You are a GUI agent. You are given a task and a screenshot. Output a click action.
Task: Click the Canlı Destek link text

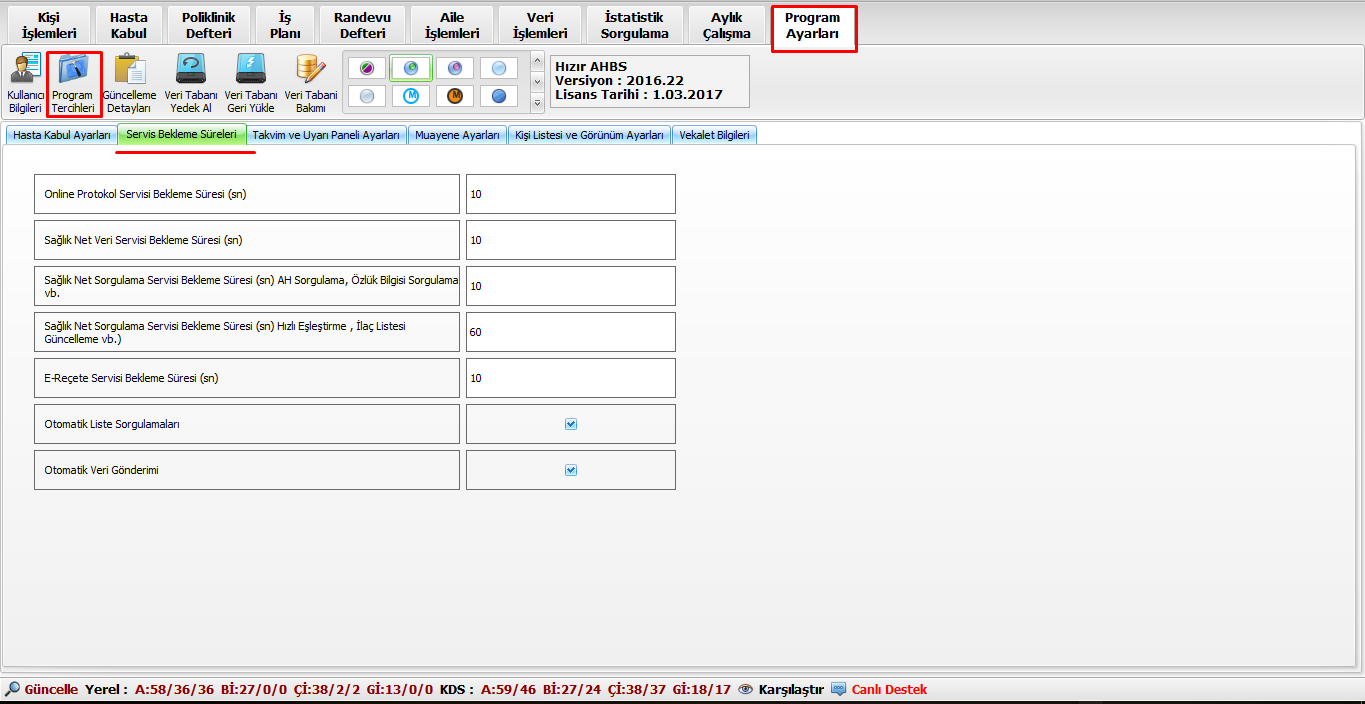[889, 689]
